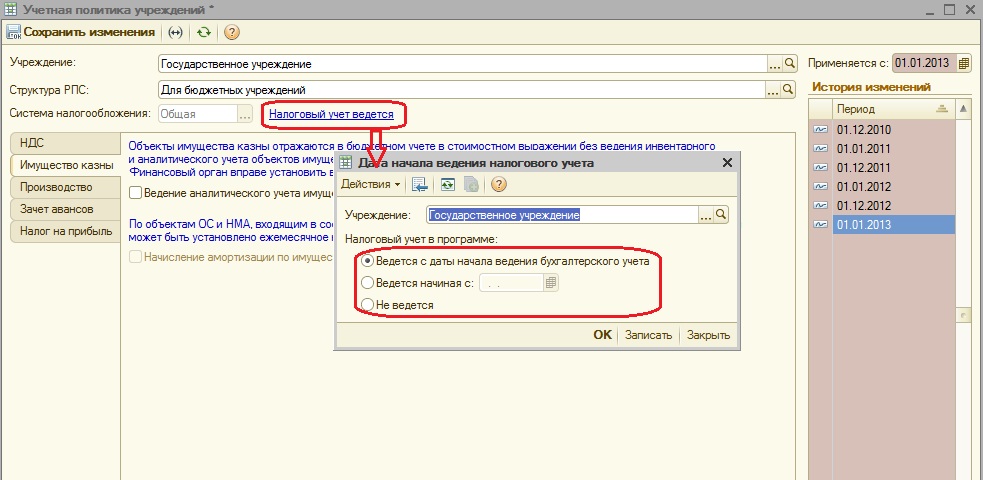Viewport: 983px width, 480px height.
Task: Select the 'Не ведется' radio button
Action: (x=368, y=304)
